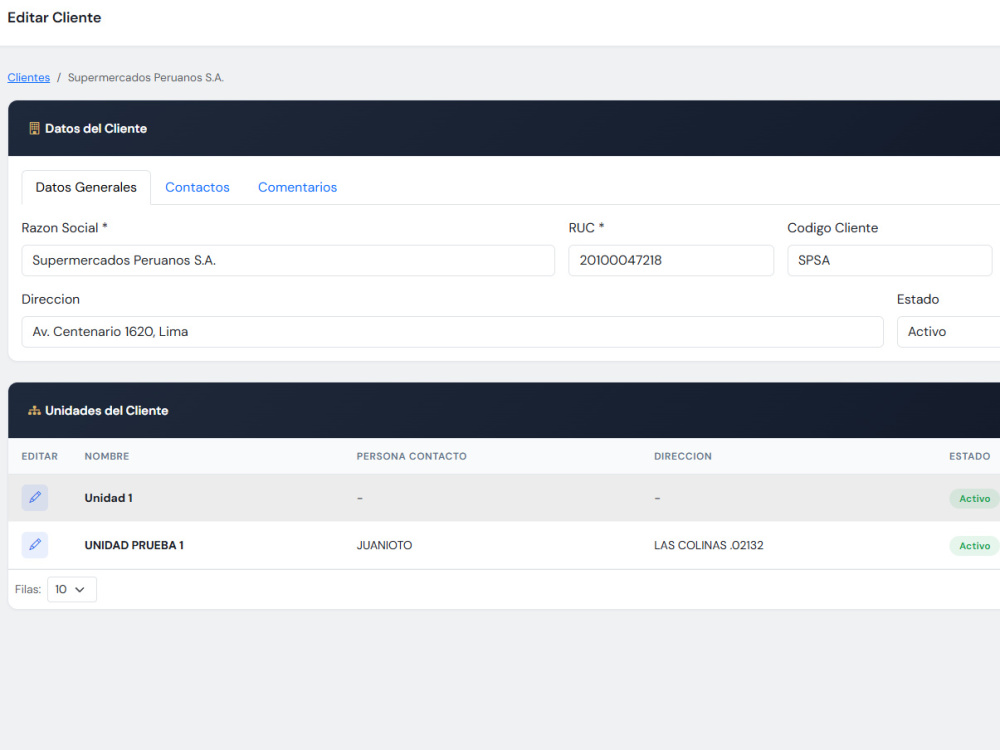Select the UNIDAD PRUEBA 1 name cell
Viewport: 1000px width, 750px height.
(134, 545)
